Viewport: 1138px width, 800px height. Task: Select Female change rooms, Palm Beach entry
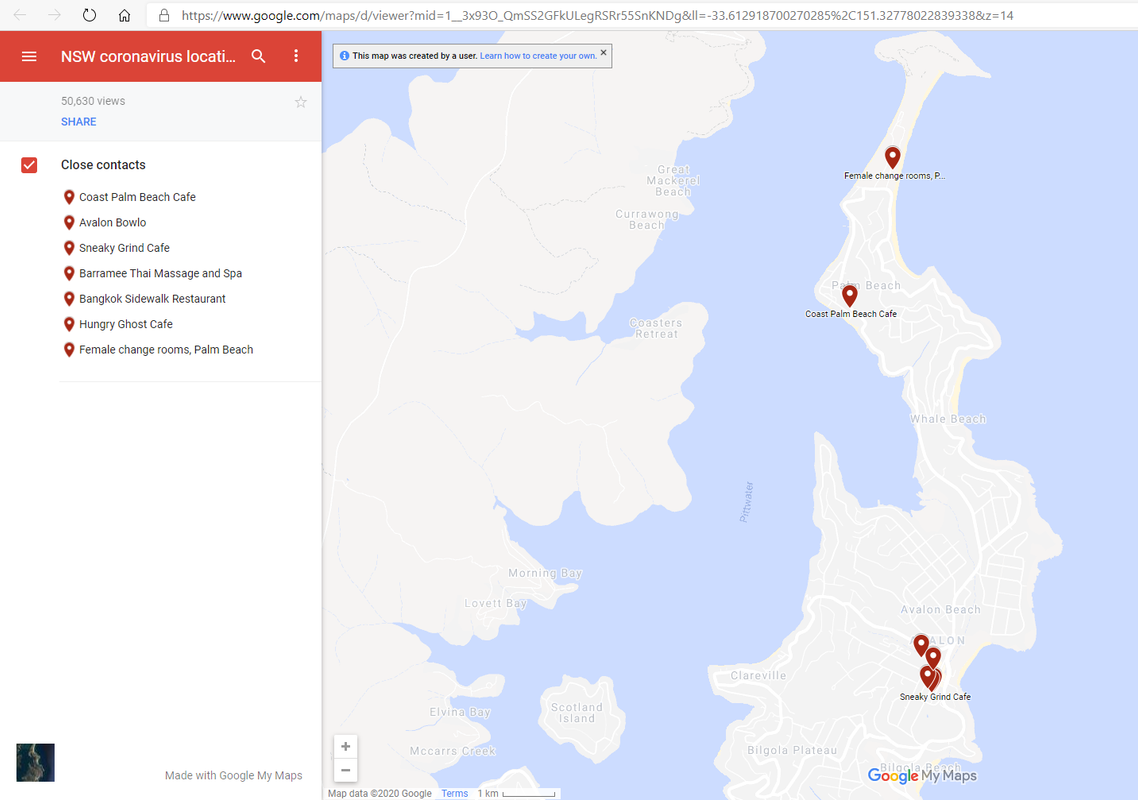[x=166, y=349]
